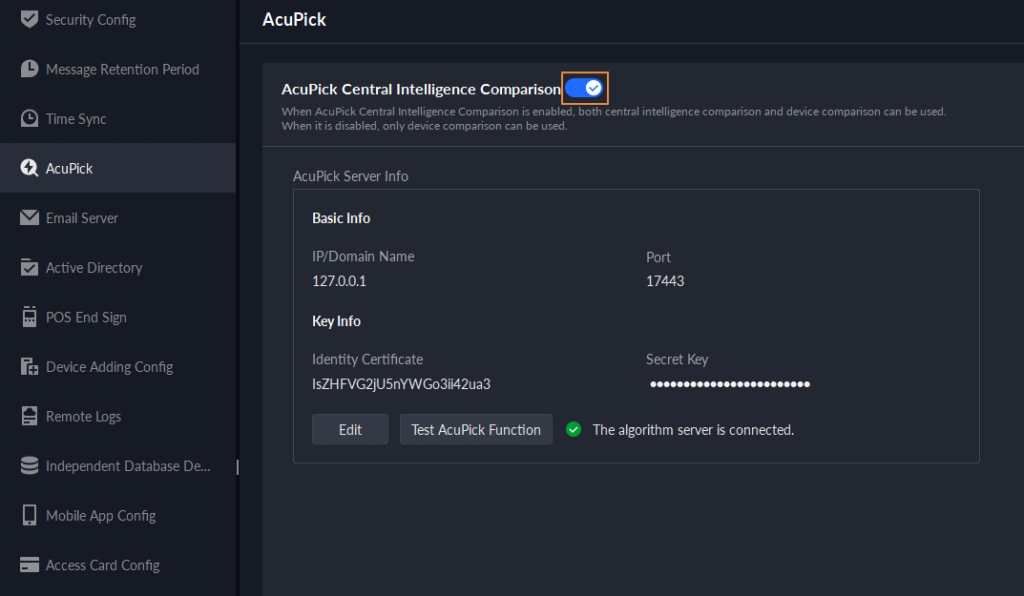The image size is (1024, 596).
Task: Select AcuPick in the sidebar
Action: (x=69, y=168)
